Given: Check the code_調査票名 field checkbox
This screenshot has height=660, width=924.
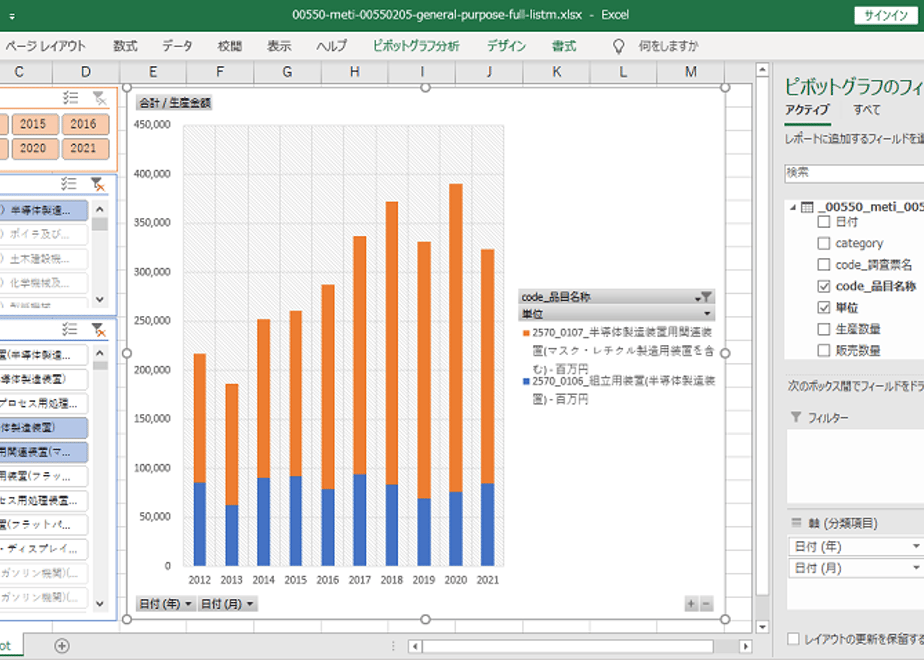Looking at the screenshot, I should [824, 265].
